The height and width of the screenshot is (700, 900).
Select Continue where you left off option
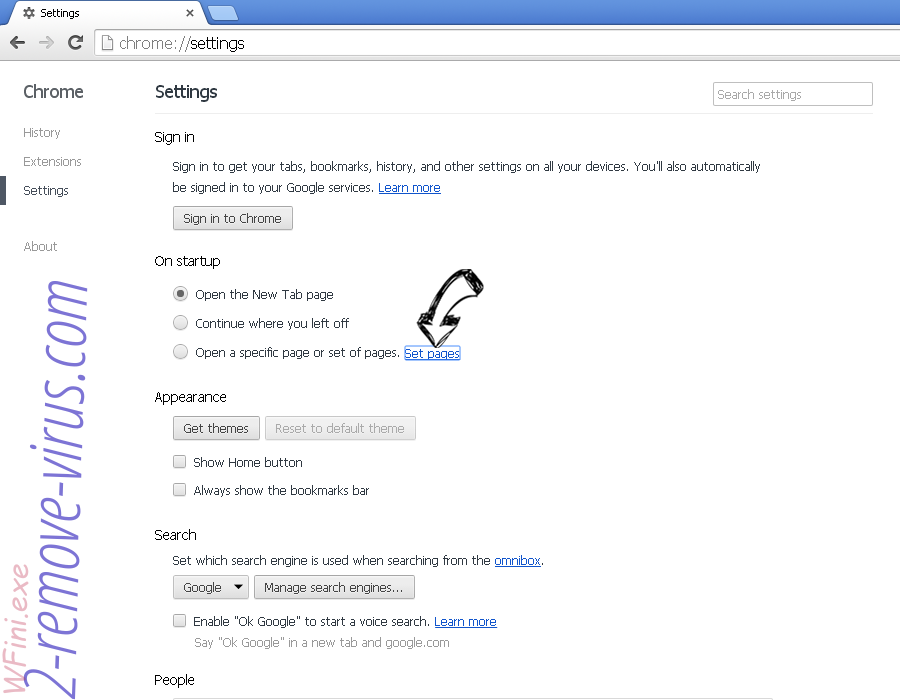pos(180,322)
